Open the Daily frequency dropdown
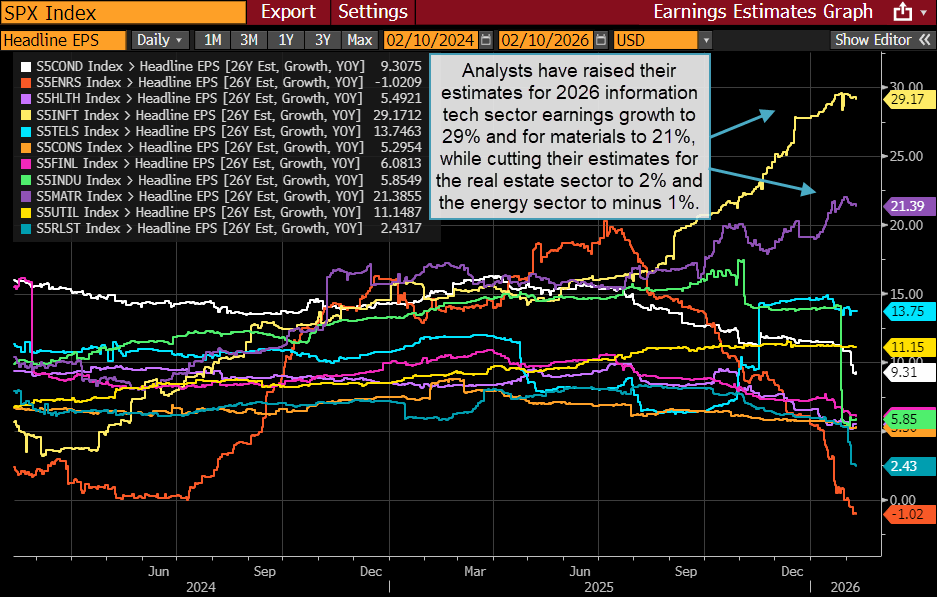This screenshot has height=597, width=937. [x=159, y=40]
